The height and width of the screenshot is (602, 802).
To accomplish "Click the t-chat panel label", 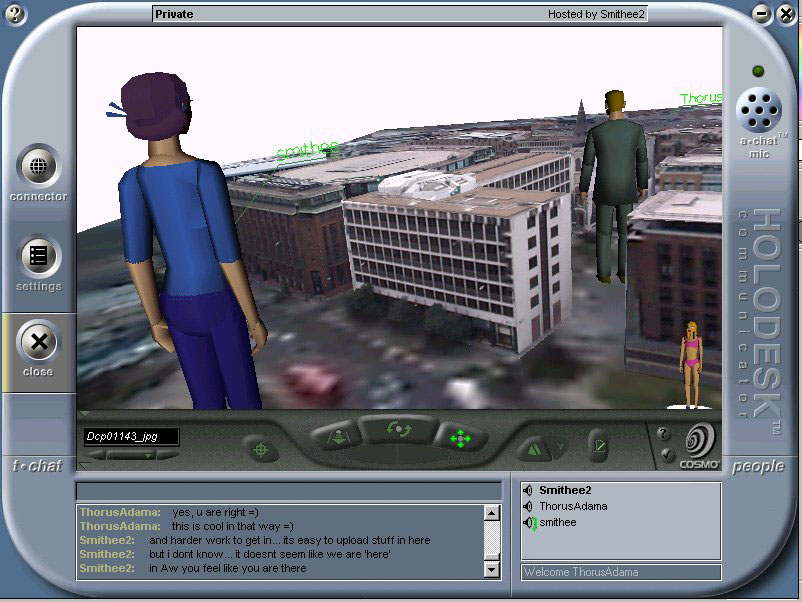I will point(37,465).
